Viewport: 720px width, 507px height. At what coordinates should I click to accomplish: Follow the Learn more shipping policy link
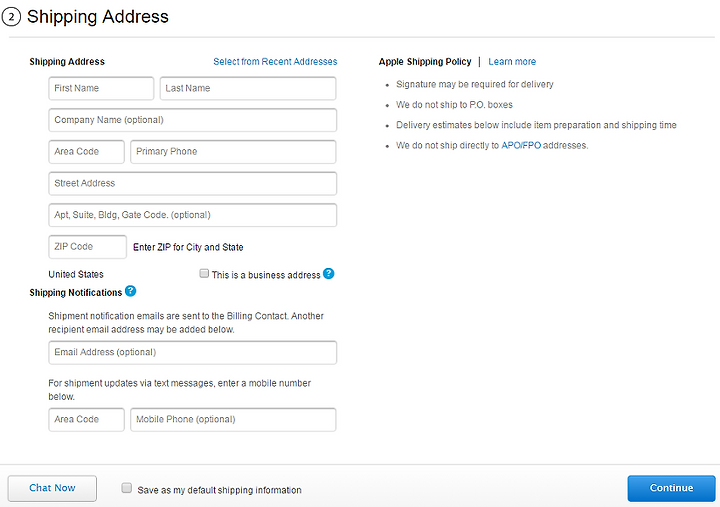click(x=512, y=62)
